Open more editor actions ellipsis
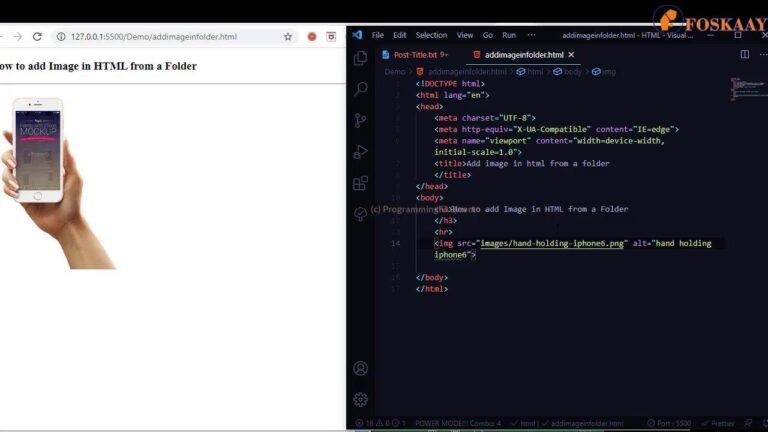 point(763,54)
